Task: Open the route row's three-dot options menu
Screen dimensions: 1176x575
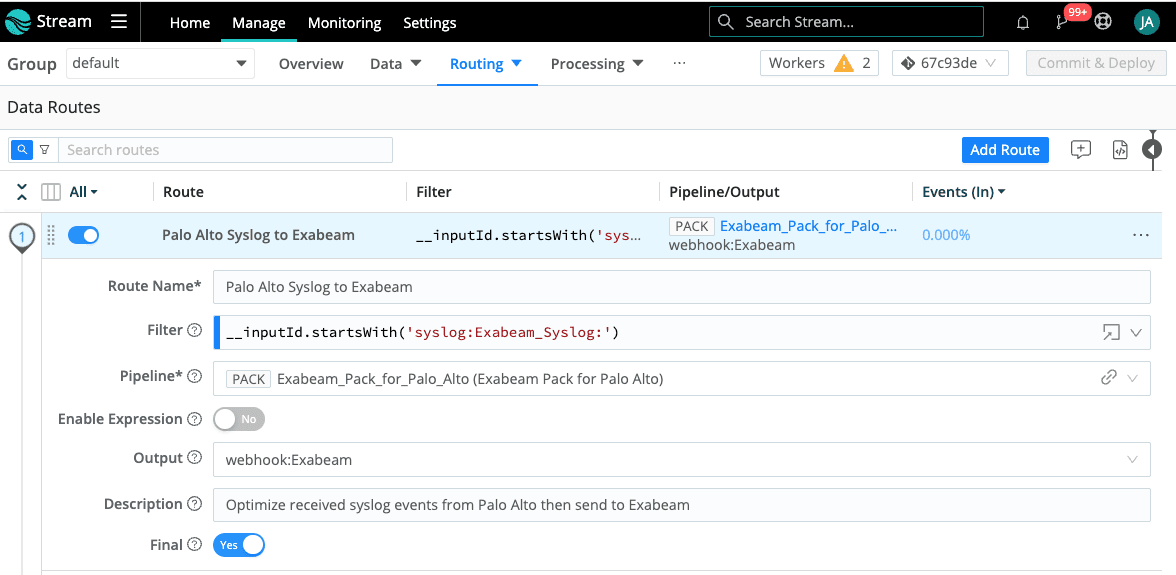Action: coord(1141,235)
